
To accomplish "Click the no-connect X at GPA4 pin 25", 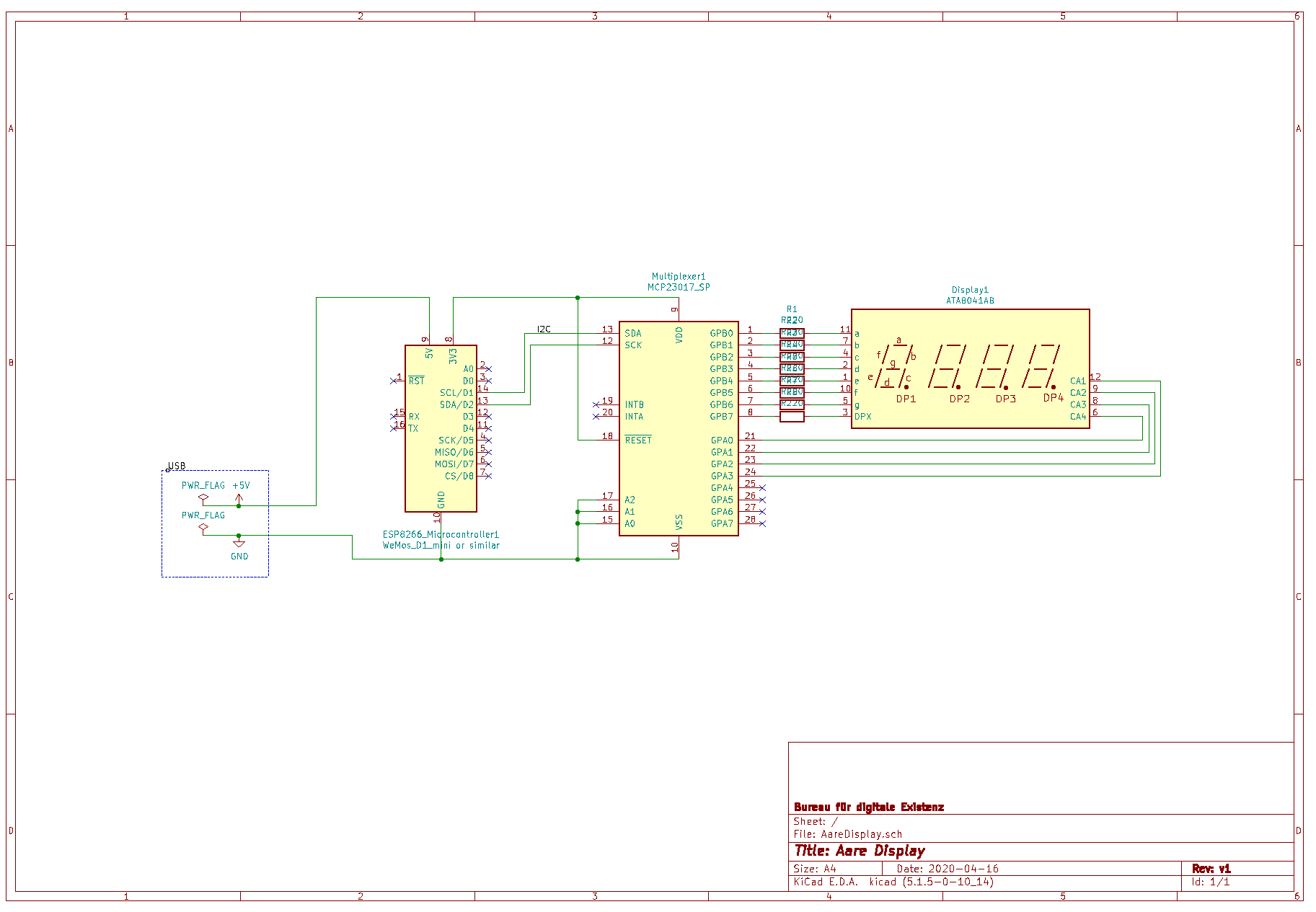I will tap(762, 488).
